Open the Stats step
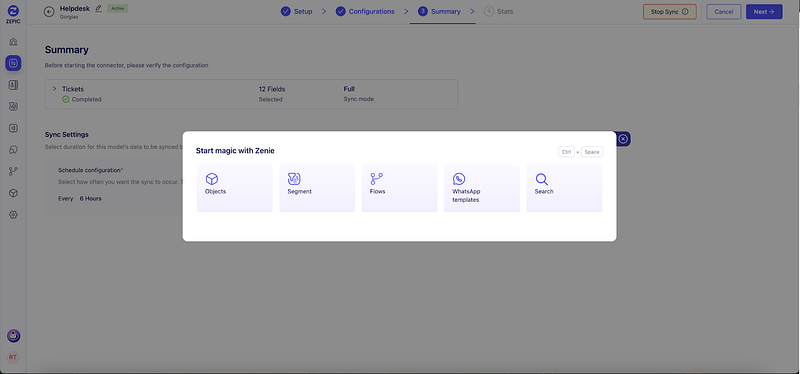The image size is (800, 374). pyautogui.click(x=498, y=11)
